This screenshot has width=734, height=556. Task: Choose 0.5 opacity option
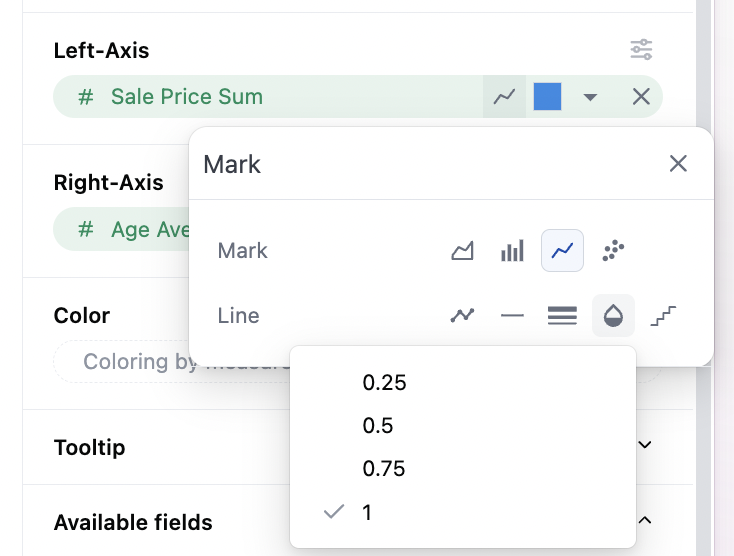[378, 425]
